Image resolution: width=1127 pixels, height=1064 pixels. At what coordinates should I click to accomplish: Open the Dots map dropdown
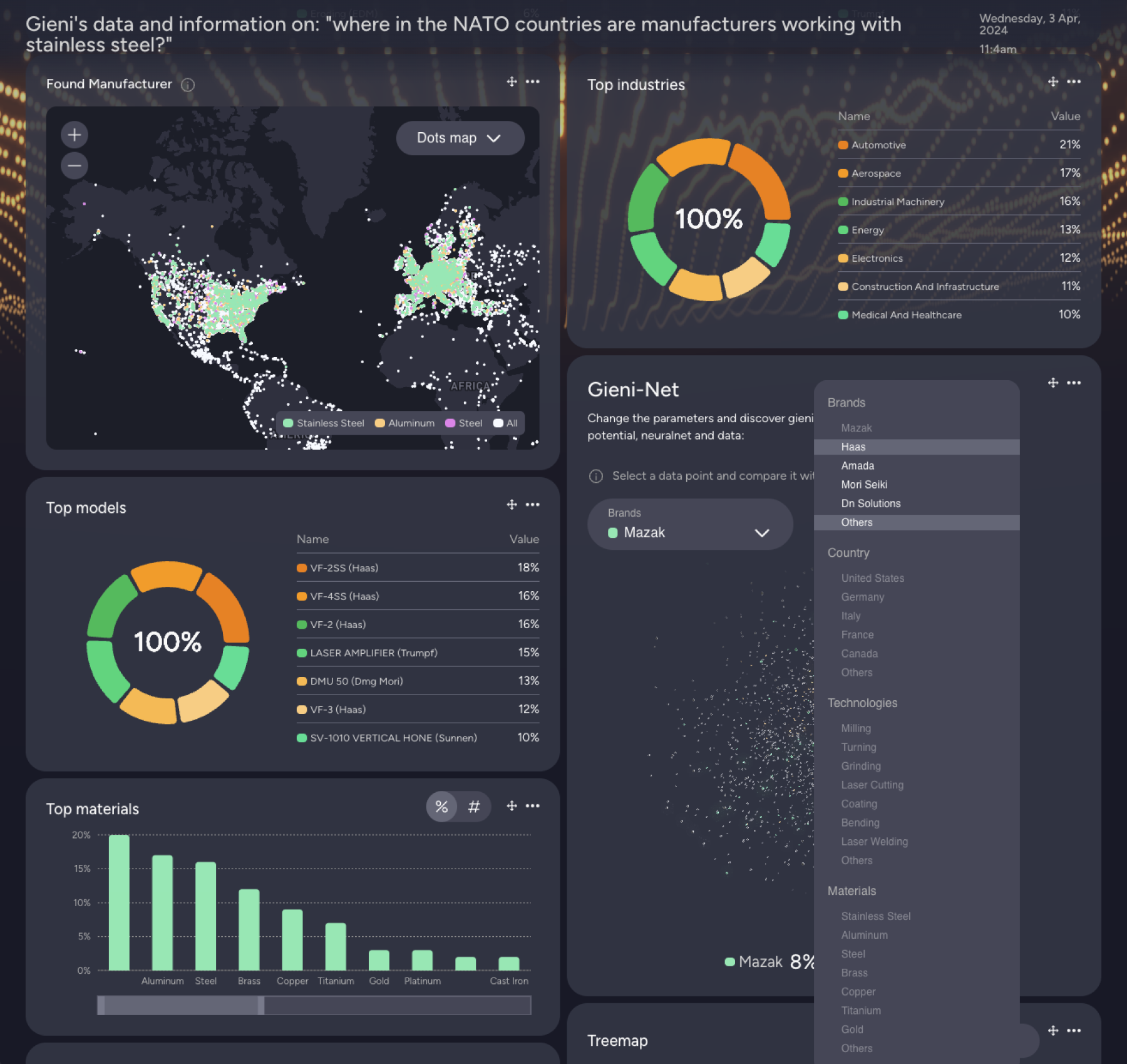[x=460, y=138]
